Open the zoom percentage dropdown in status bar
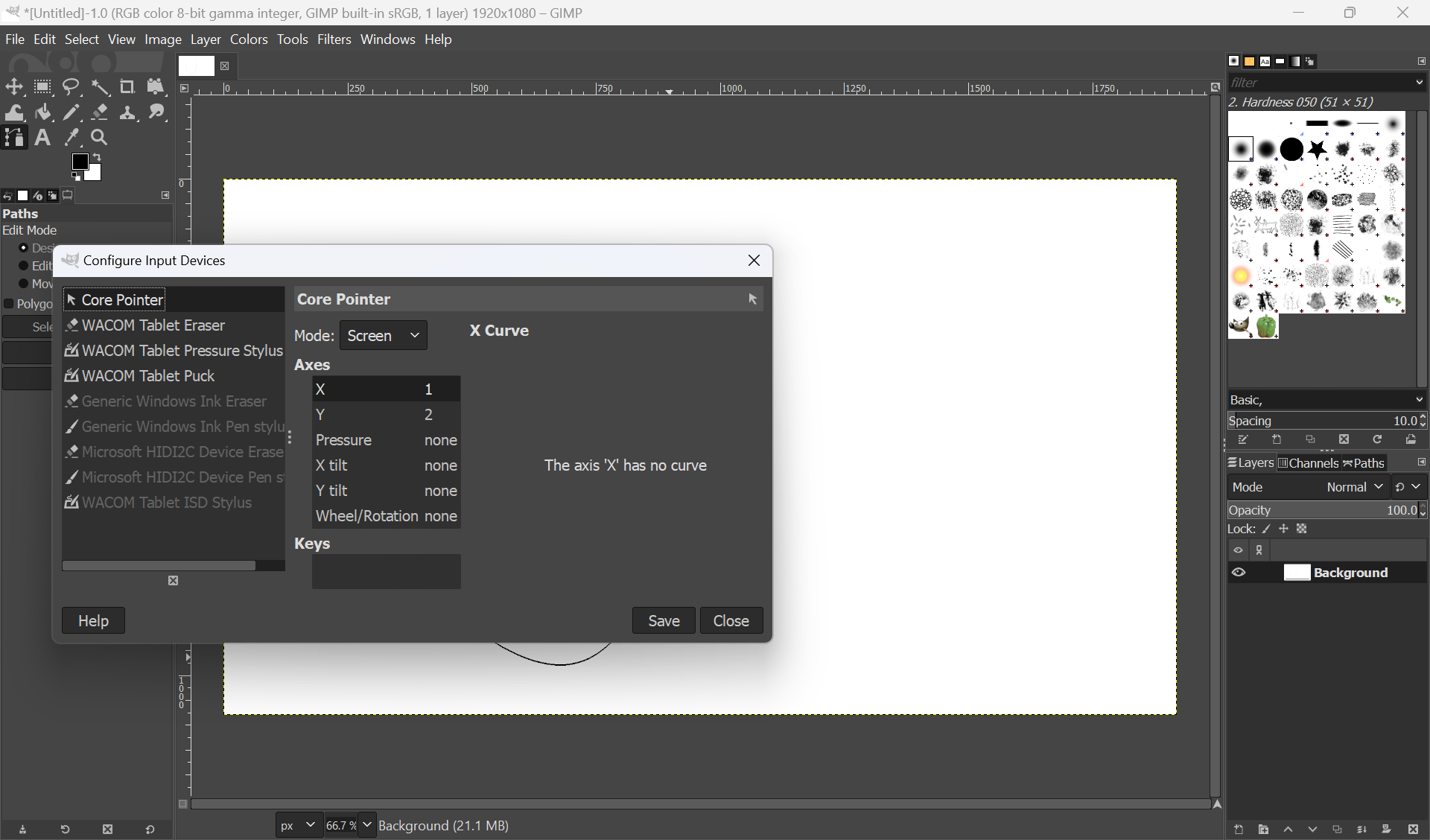Viewport: 1430px width, 840px height. 366,825
